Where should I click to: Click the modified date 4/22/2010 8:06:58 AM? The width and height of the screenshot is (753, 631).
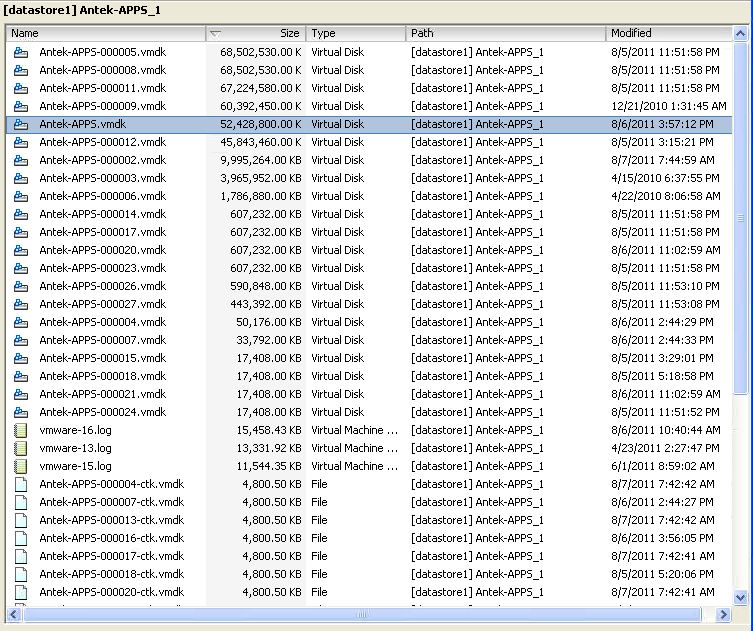point(666,196)
